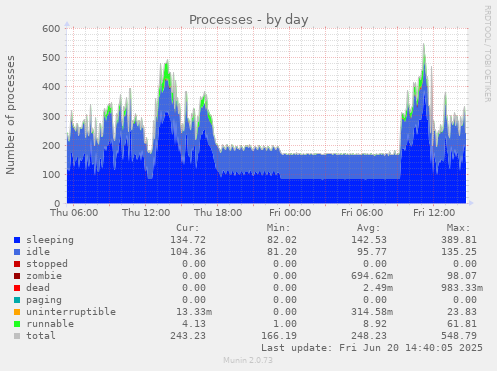This screenshot has height=371, width=497.
Task: Click runnable average value 8.92
Action: pos(375,324)
